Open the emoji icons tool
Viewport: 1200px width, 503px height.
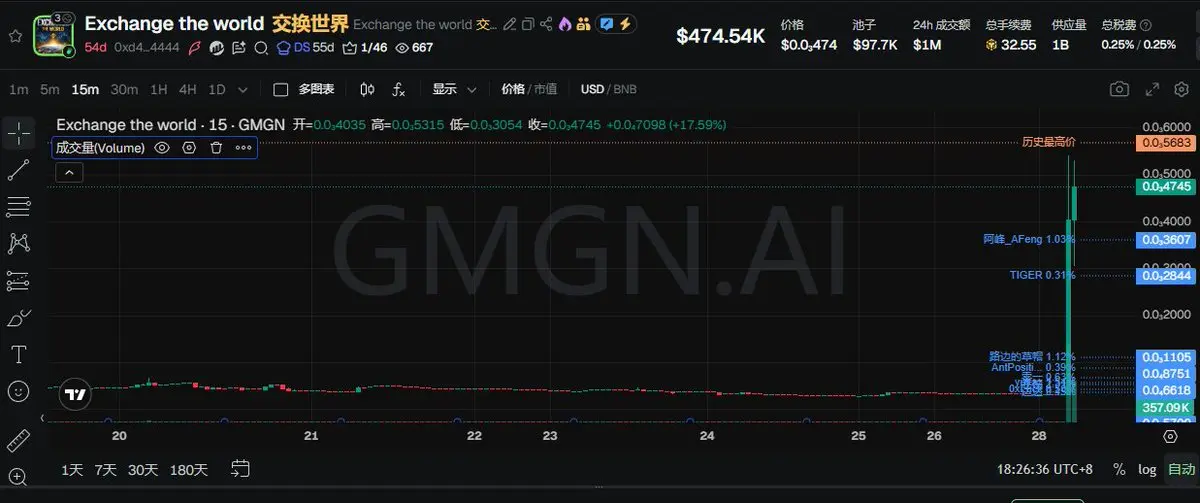click(x=19, y=390)
